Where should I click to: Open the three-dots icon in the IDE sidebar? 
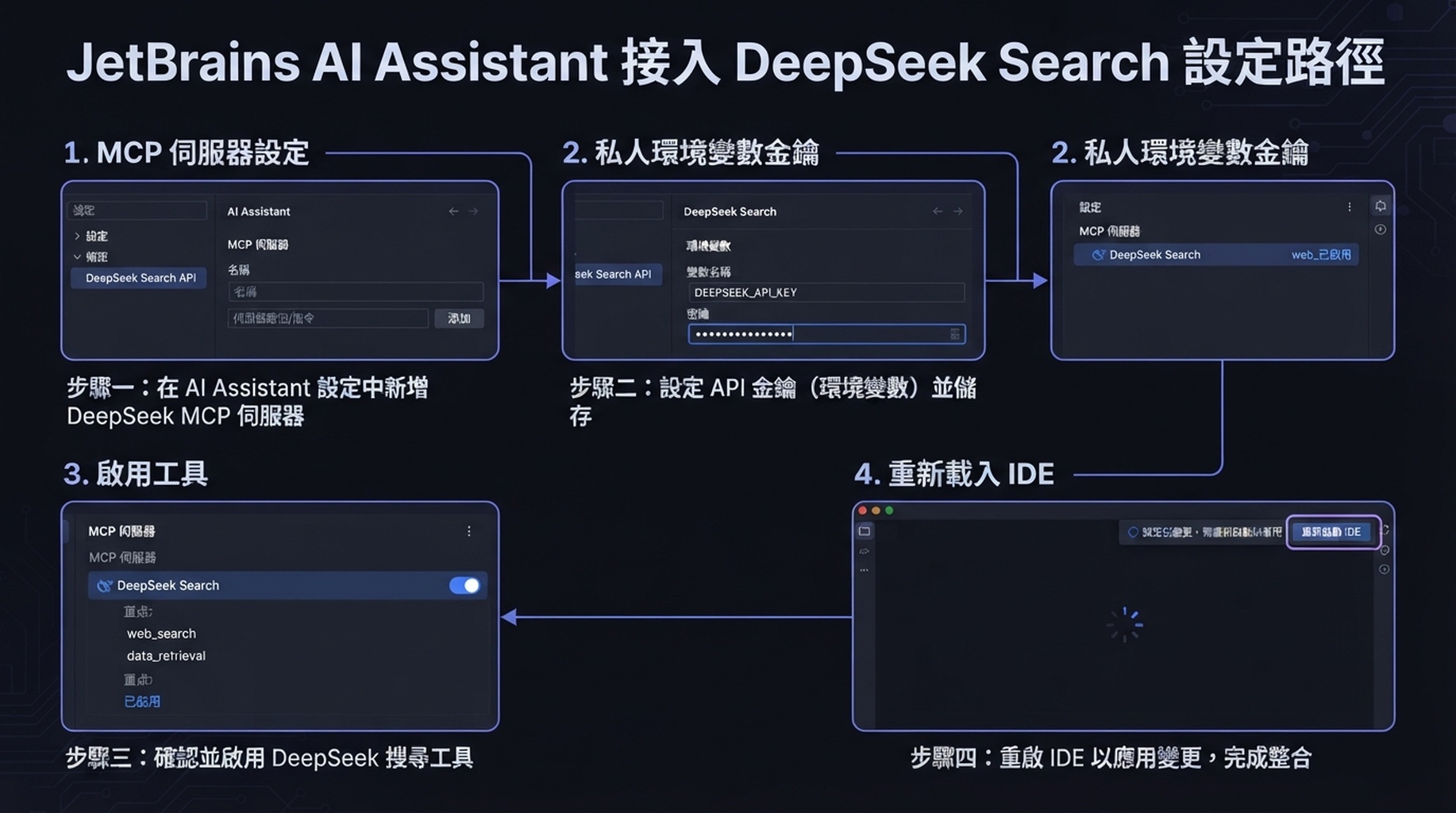[865, 570]
